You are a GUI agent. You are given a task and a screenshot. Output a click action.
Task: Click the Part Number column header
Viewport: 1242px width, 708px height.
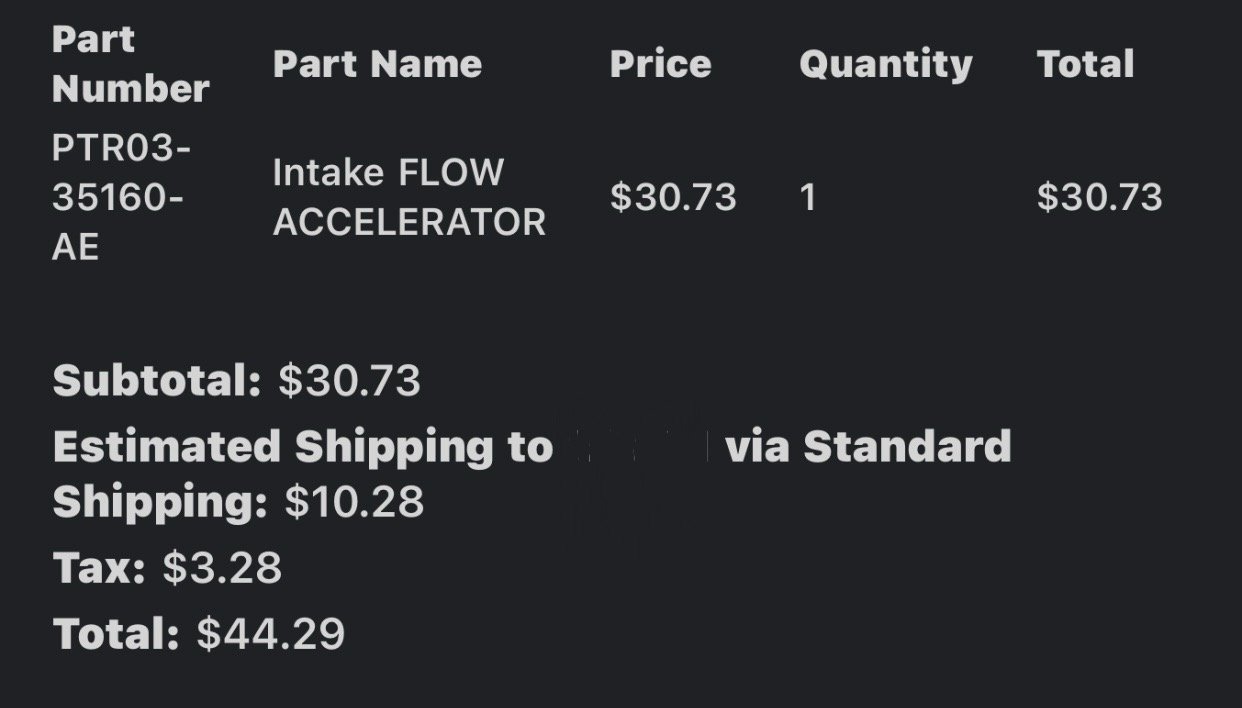pyautogui.click(x=130, y=64)
